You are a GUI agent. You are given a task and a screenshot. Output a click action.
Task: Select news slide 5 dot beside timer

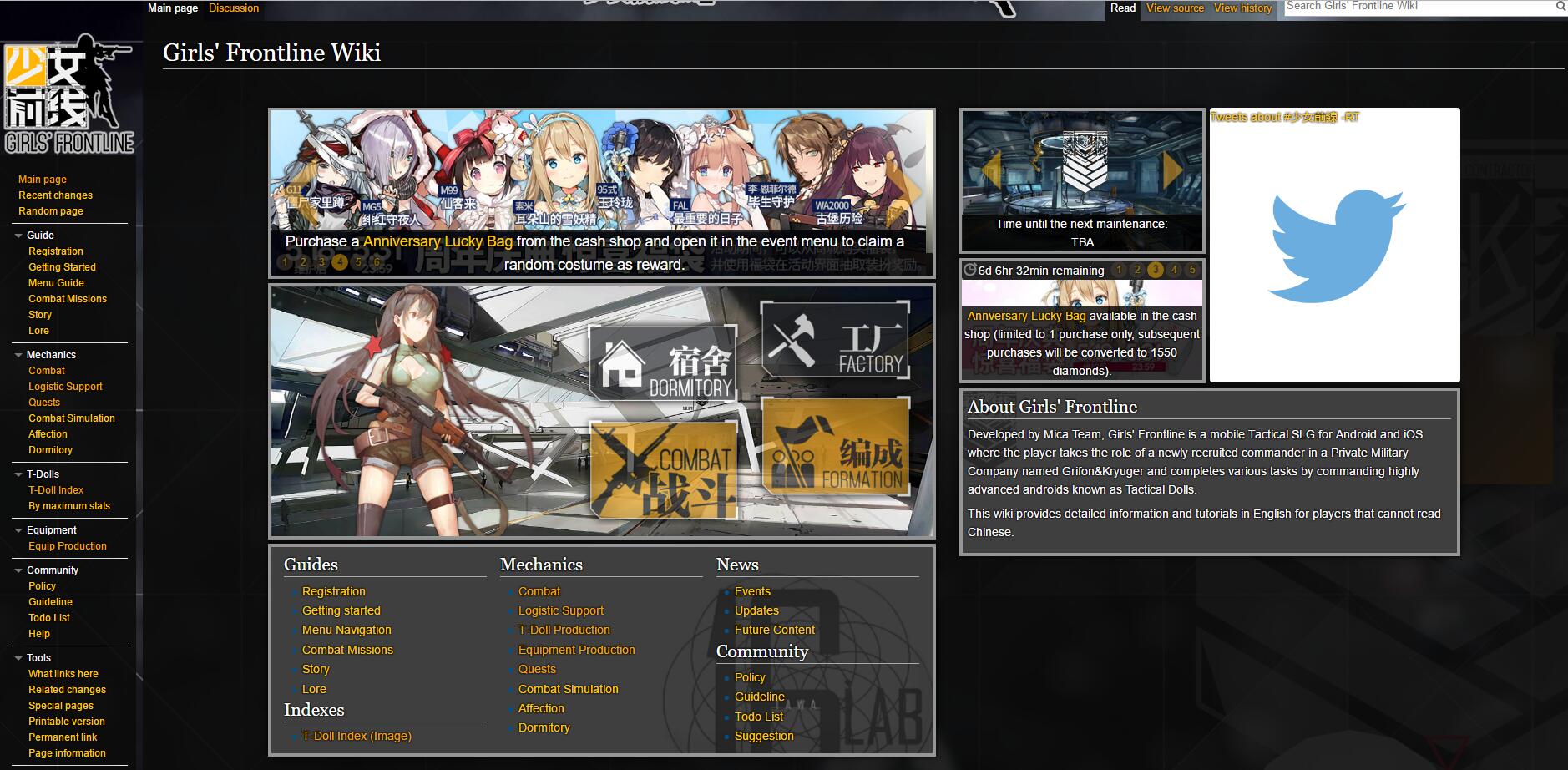1192,270
